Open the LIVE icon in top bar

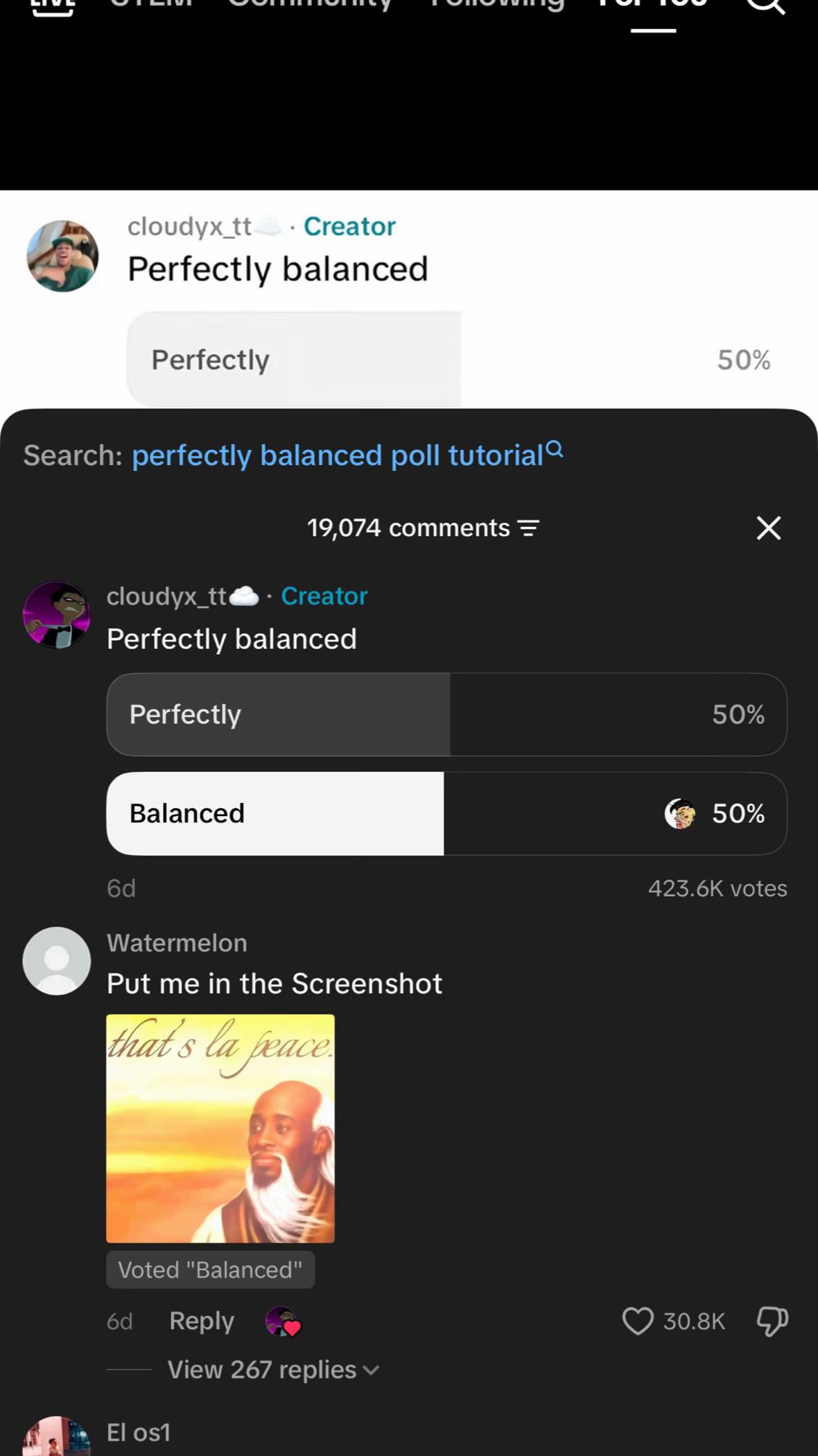[x=53, y=6]
